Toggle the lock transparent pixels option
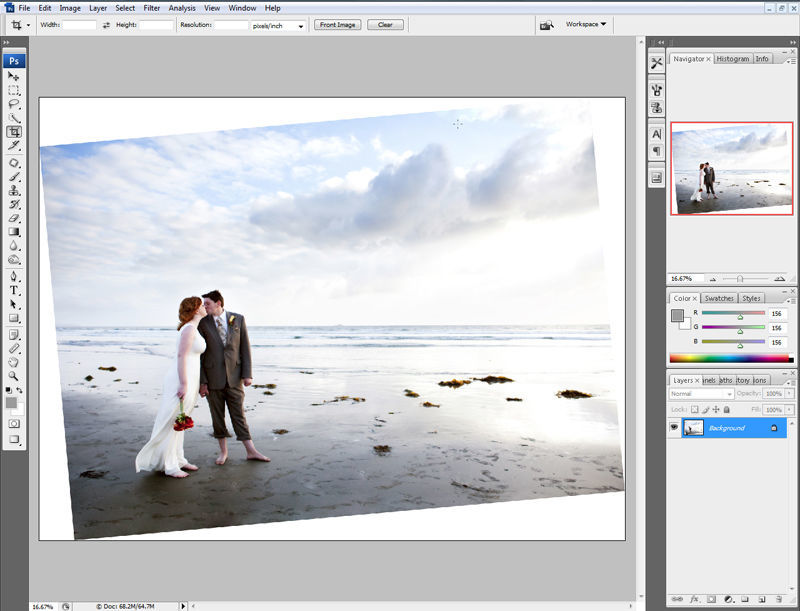The width and height of the screenshot is (800, 611). pos(695,410)
